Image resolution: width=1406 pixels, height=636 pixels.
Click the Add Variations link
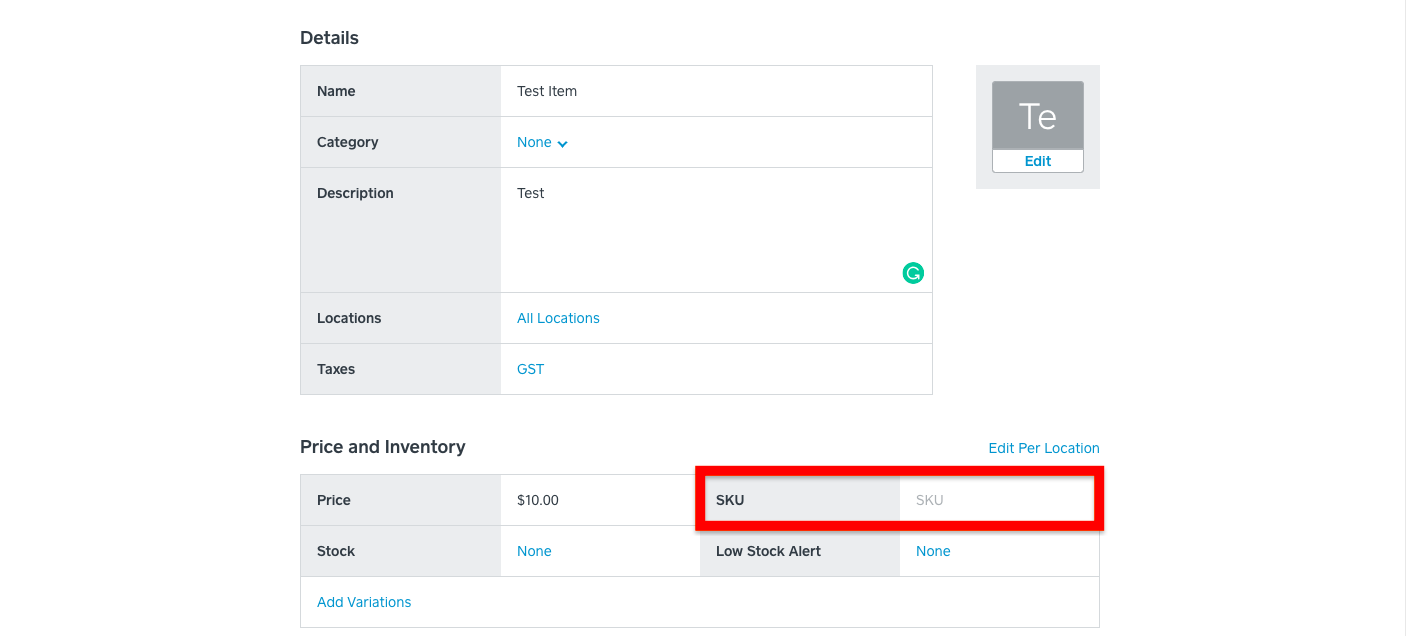coord(364,602)
